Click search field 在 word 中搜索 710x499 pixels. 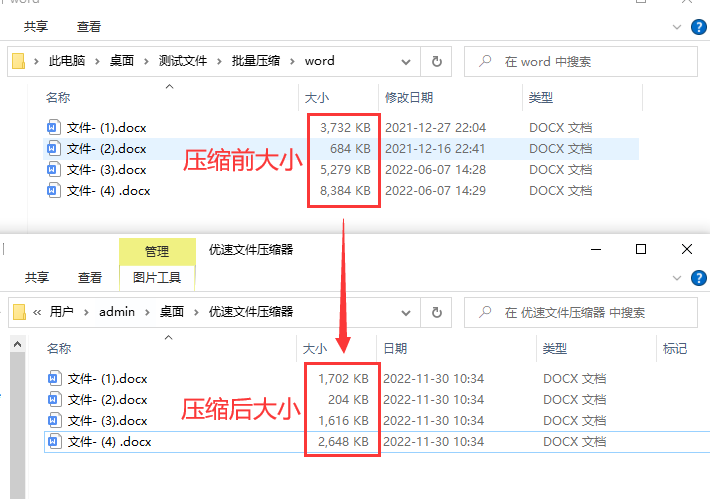click(580, 62)
